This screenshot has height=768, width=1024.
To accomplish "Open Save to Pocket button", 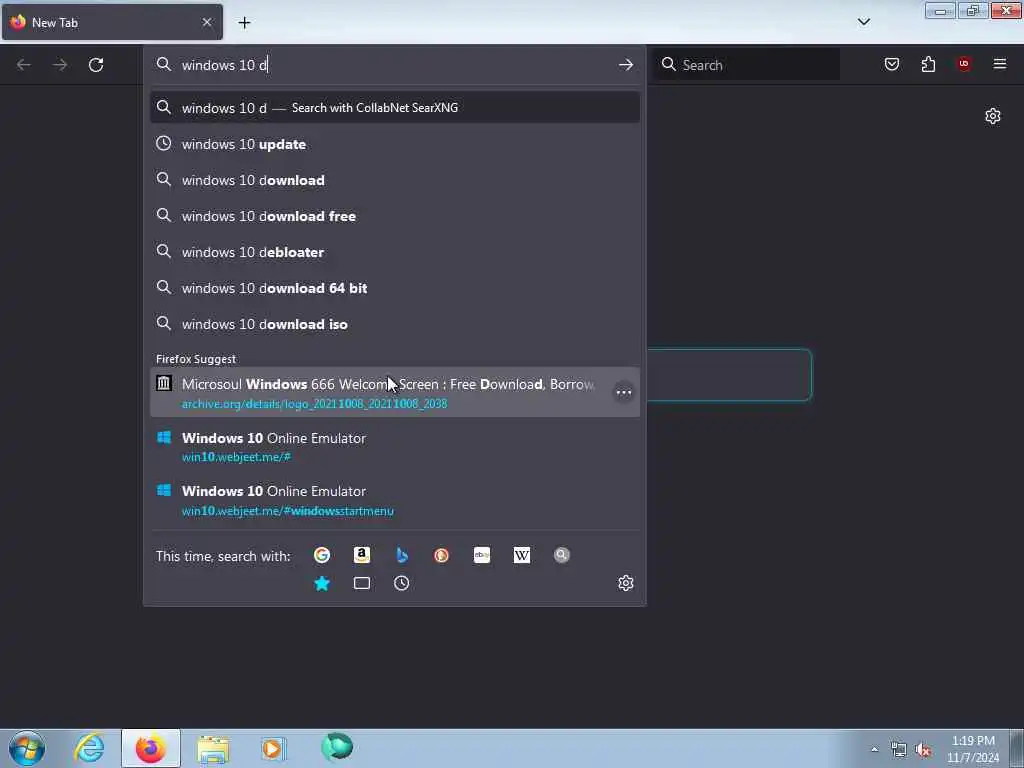I will [x=892, y=64].
